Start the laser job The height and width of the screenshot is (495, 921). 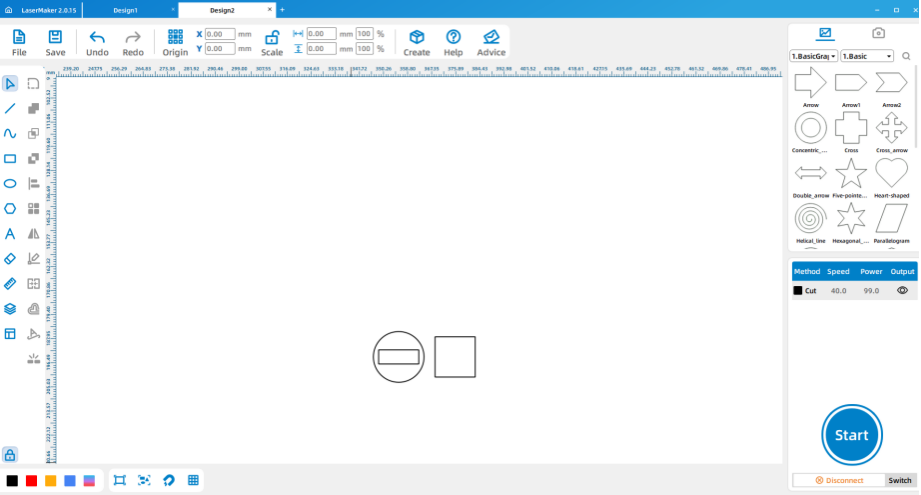coord(852,435)
